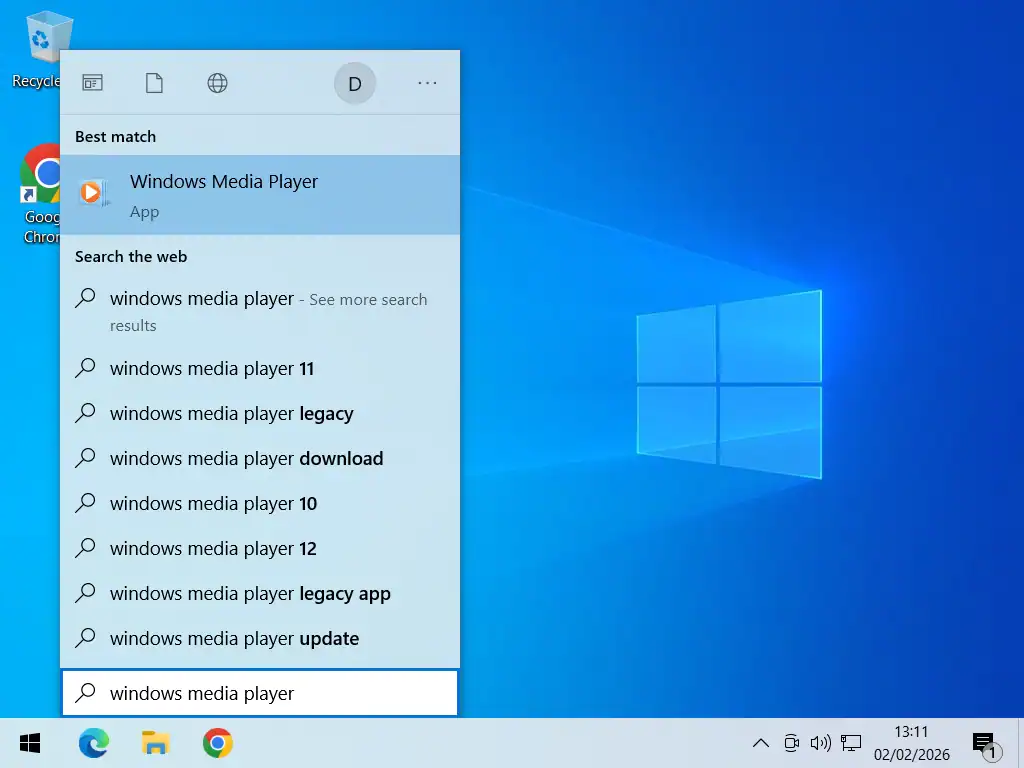Viewport: 1024px width, 768px height.
Task: Open more search options via the ellipsis
Action: [427, 83]
